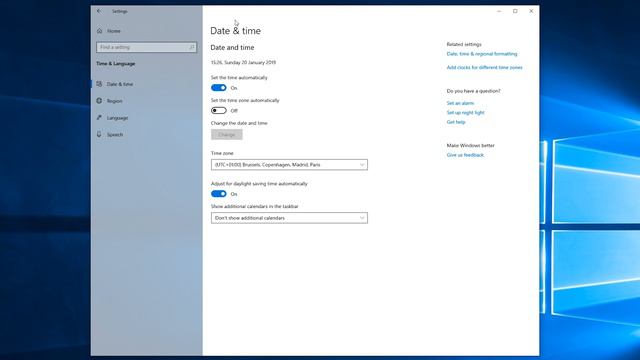The image size is (640, 360).
Task: Close the Settings window
Action: [x=531, y=11]
